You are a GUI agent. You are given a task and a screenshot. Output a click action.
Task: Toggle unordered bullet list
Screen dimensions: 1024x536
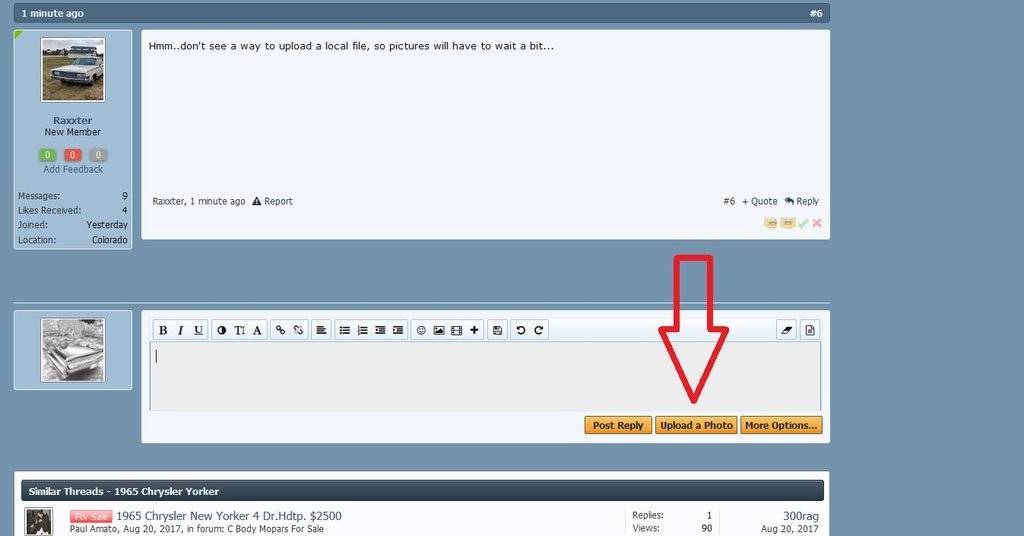point(345,330)
